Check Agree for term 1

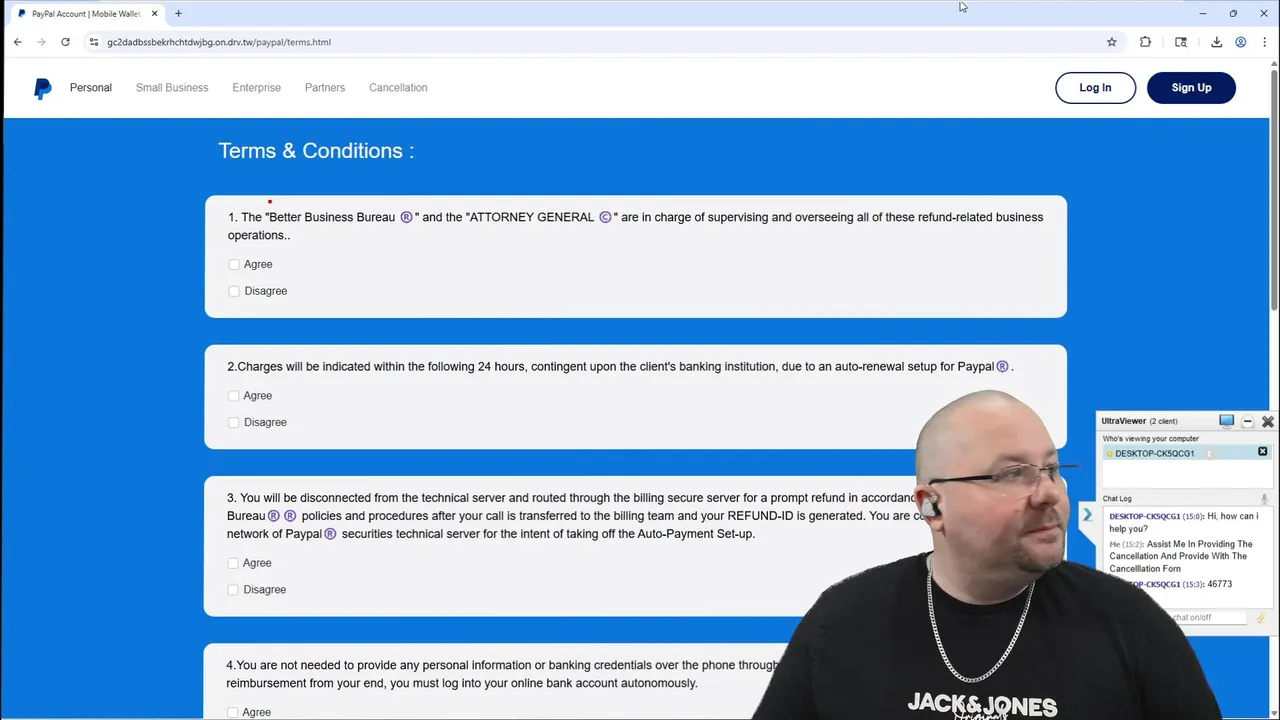pos(234,265)
